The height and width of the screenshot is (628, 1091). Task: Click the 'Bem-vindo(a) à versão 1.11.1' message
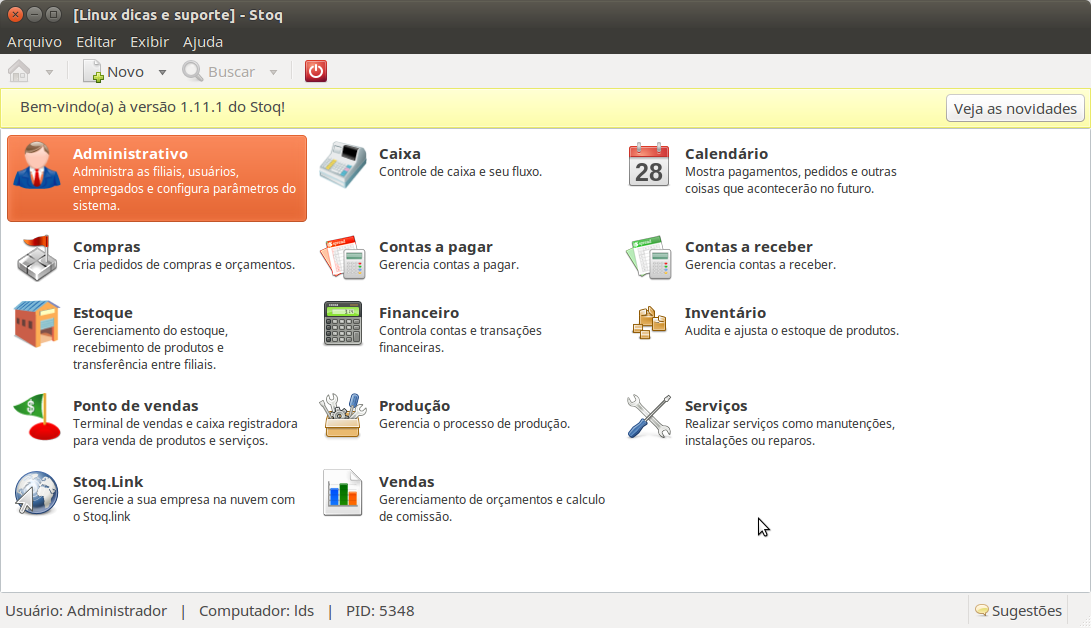pos(152,107)
